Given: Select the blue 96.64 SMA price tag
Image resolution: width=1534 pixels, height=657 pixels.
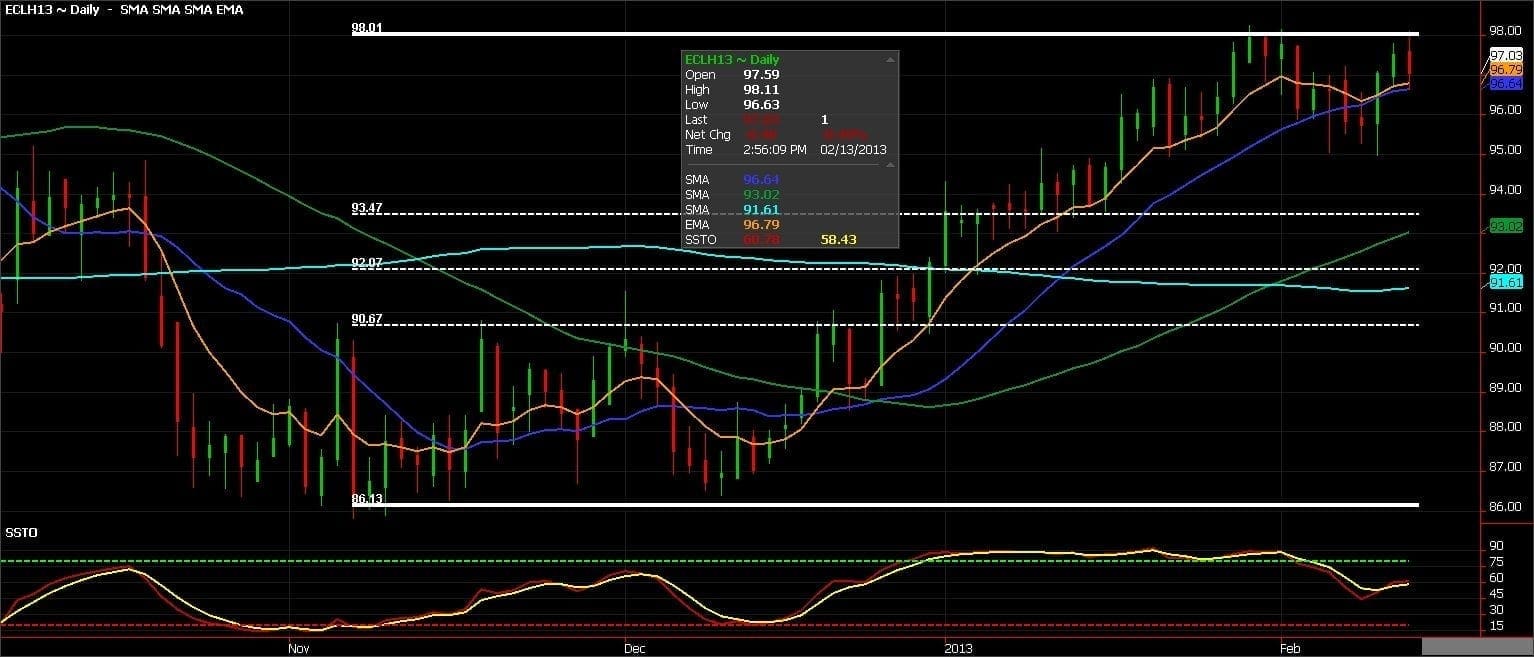Looking at the screenshot, I should click(1505, 84).
